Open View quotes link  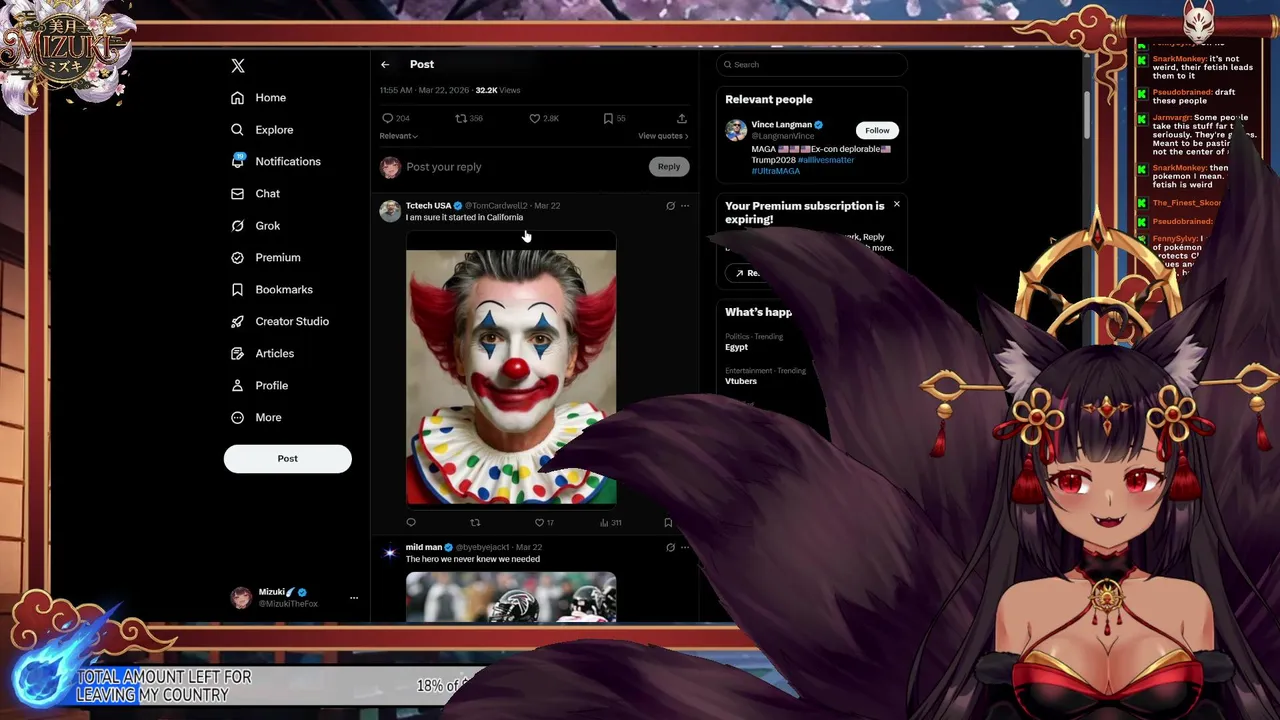(x=663, y=136)
